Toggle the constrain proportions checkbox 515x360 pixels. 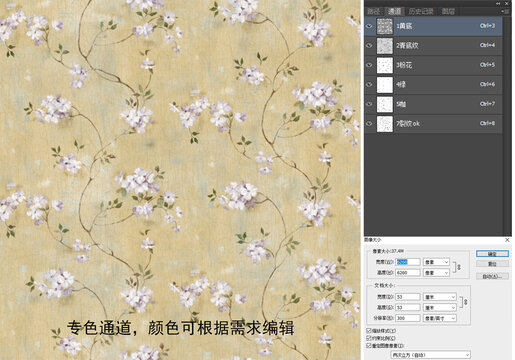pyautogui.click(x=369, y=338)
